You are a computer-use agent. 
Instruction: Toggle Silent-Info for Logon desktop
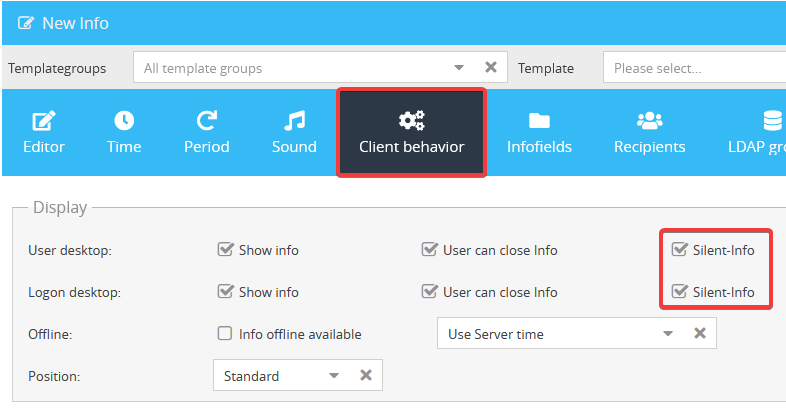click(680, 292)
